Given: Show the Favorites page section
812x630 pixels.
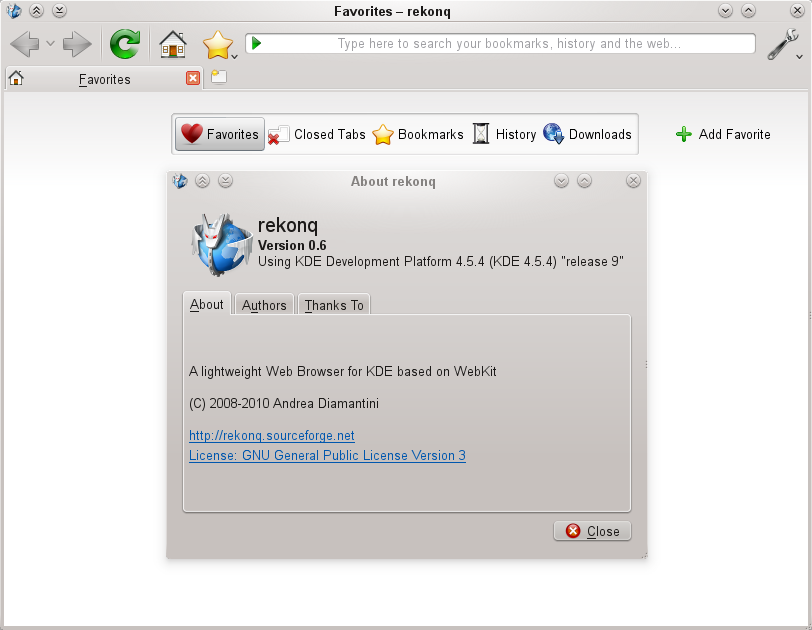Looking at the screenshot, I should (220, 134).
